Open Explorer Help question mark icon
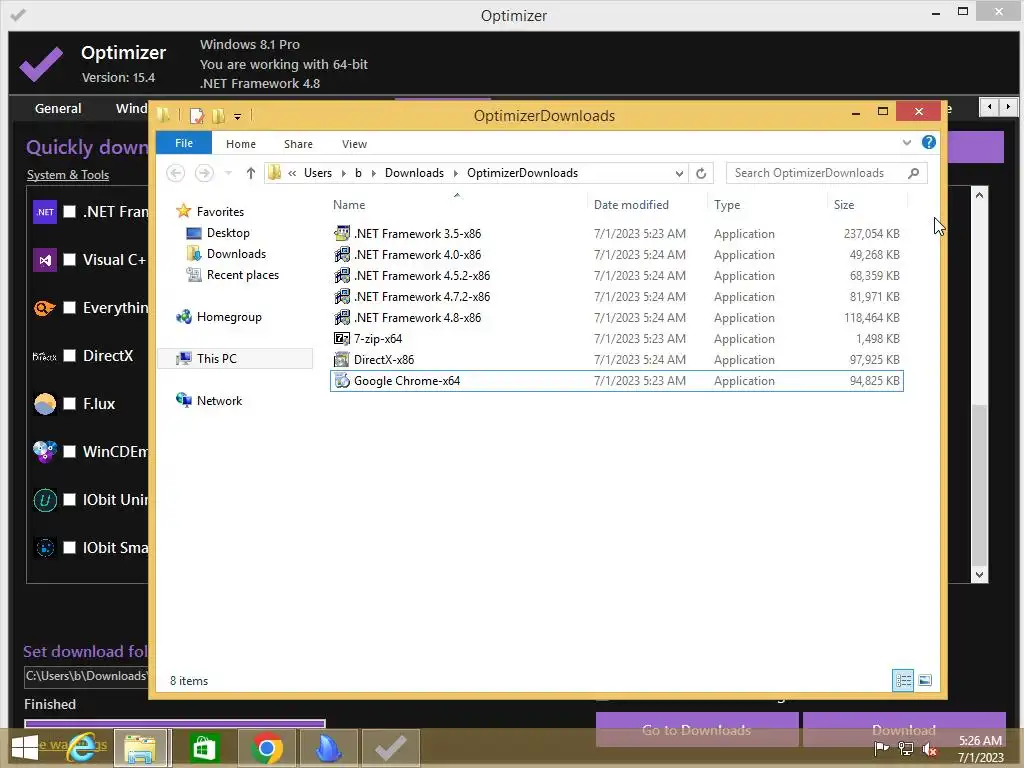Image resolution: width=1024 pixels, height=768 pixels. 929,142
